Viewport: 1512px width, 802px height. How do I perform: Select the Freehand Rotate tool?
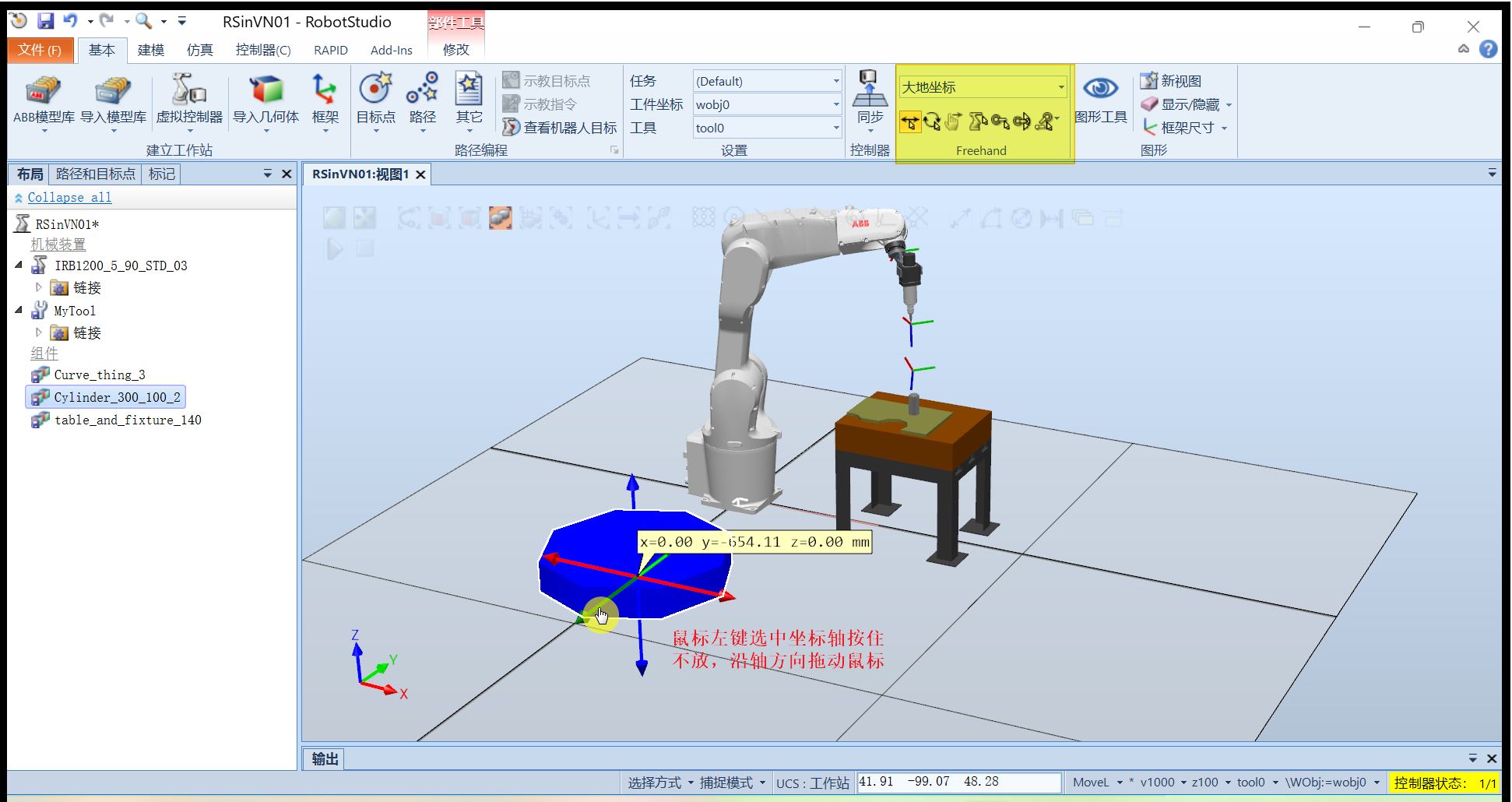[x=931, y=121]
